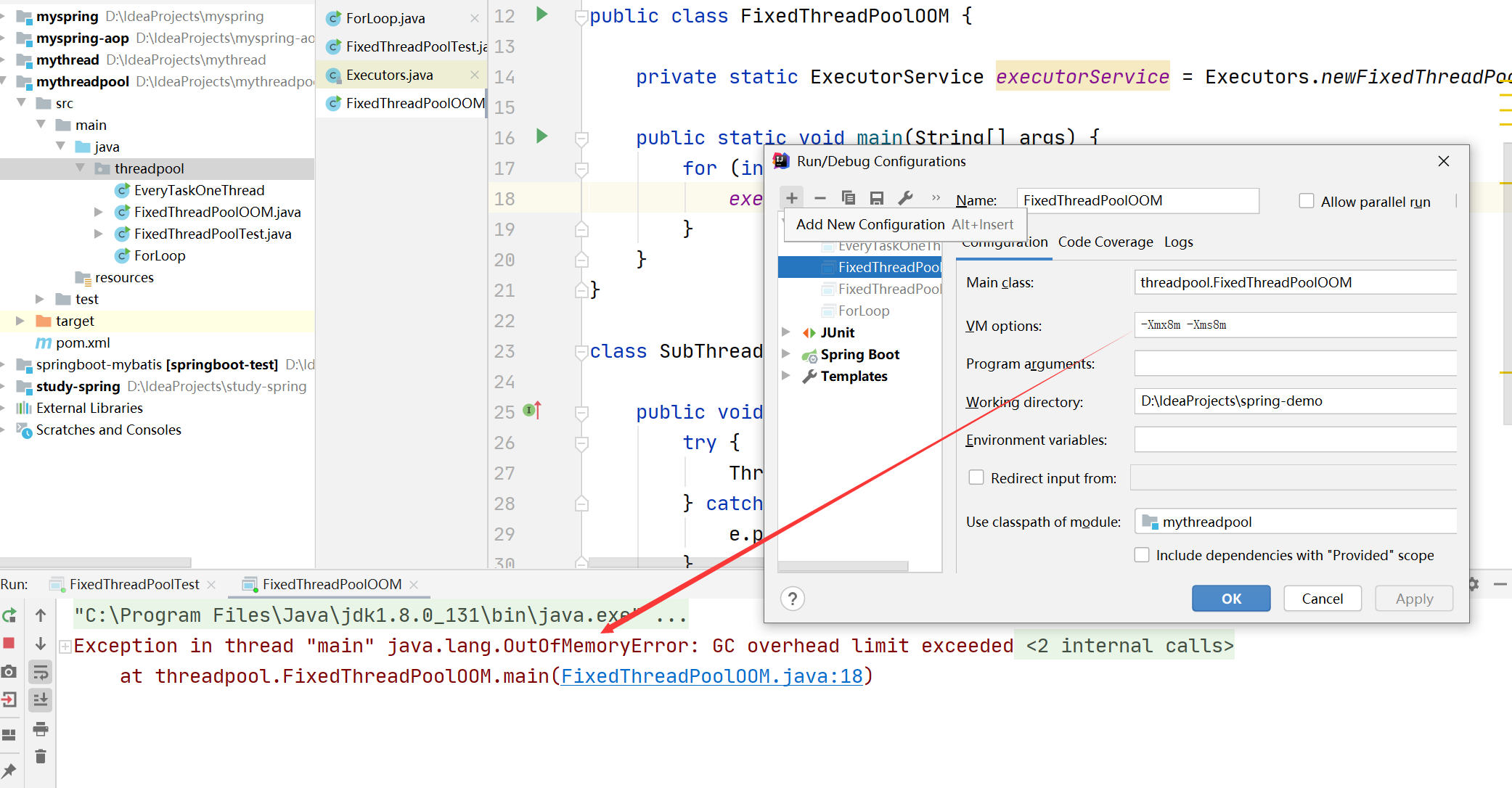
Task: Tick Include dependencies with Provided scope
Action: [1142, 555]
